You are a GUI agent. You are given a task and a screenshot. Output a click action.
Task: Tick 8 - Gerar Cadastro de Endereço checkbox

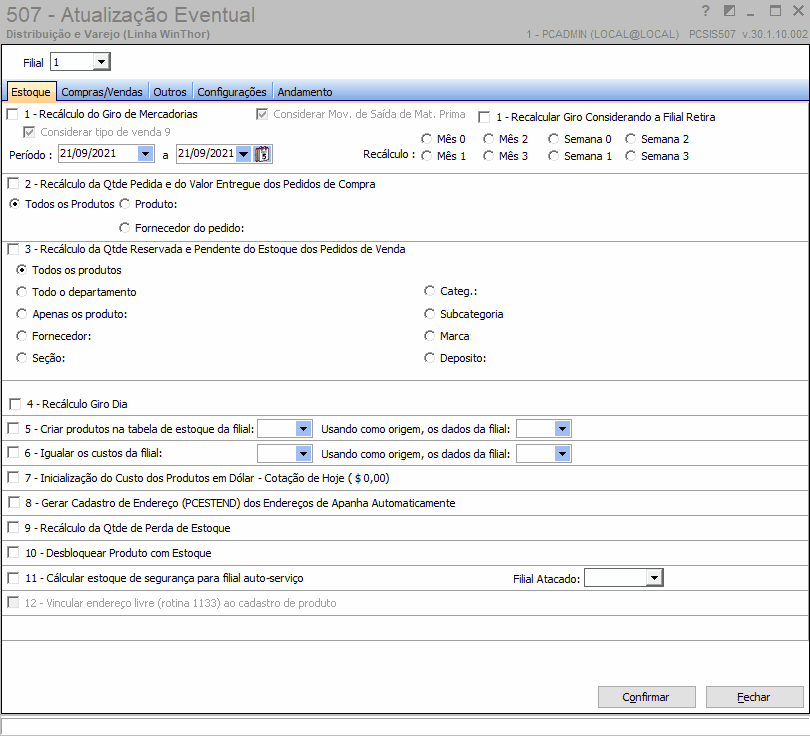click(x=14, y=503)
